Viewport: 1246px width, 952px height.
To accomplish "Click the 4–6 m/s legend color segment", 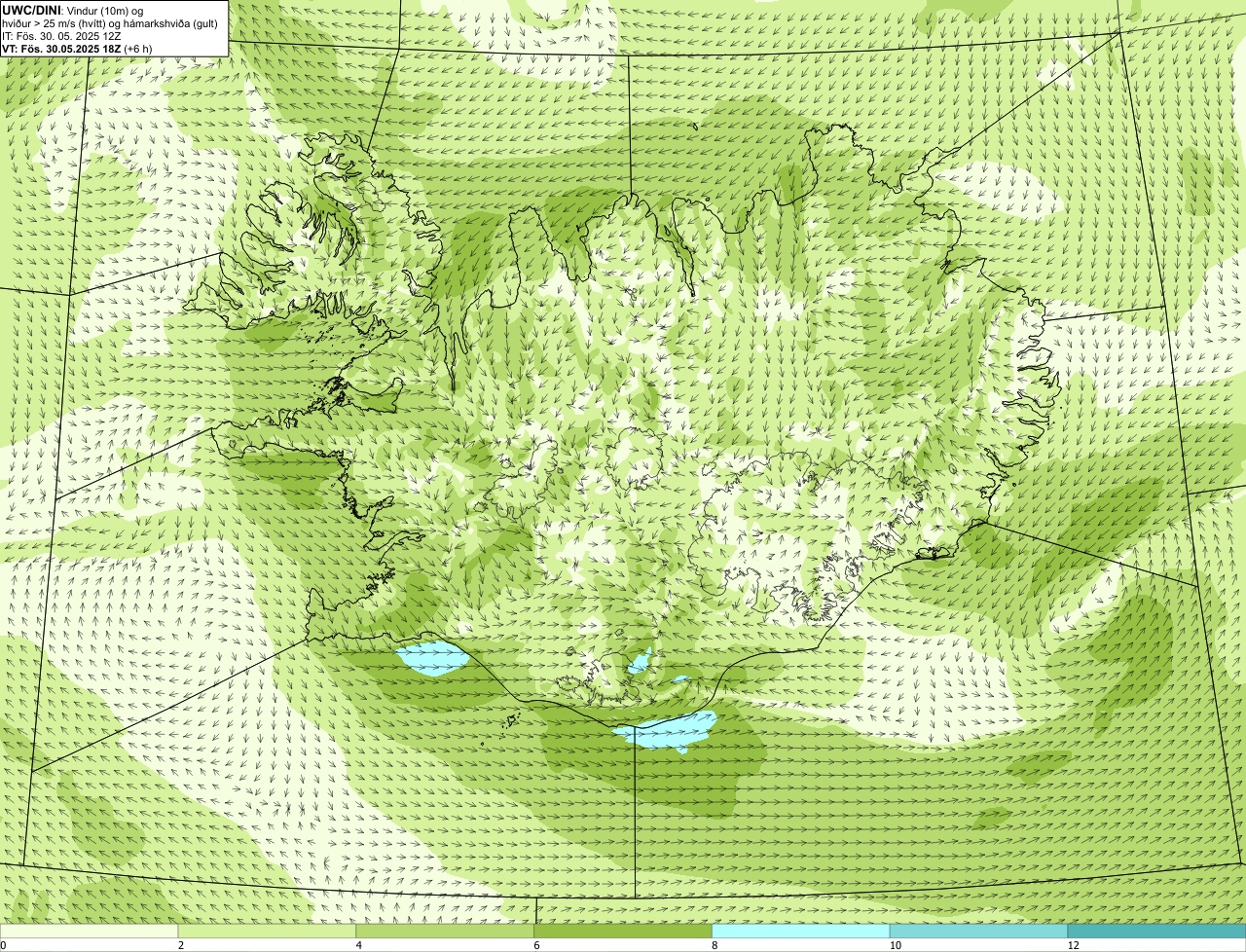I will click(446, 931).
